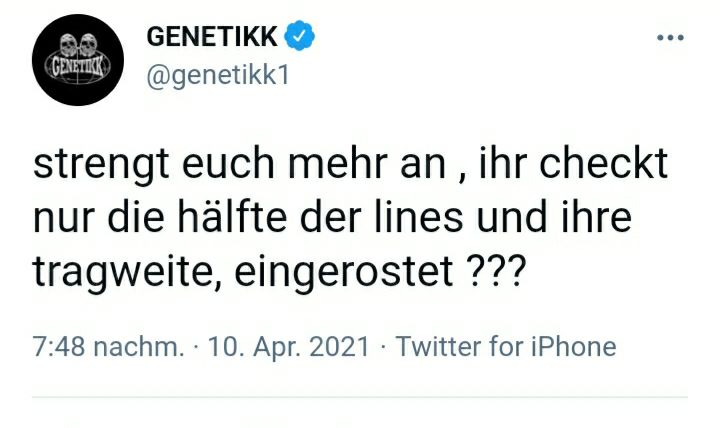Open the @genetikk1 handle

pyautogui.click(x=218, y=75)
